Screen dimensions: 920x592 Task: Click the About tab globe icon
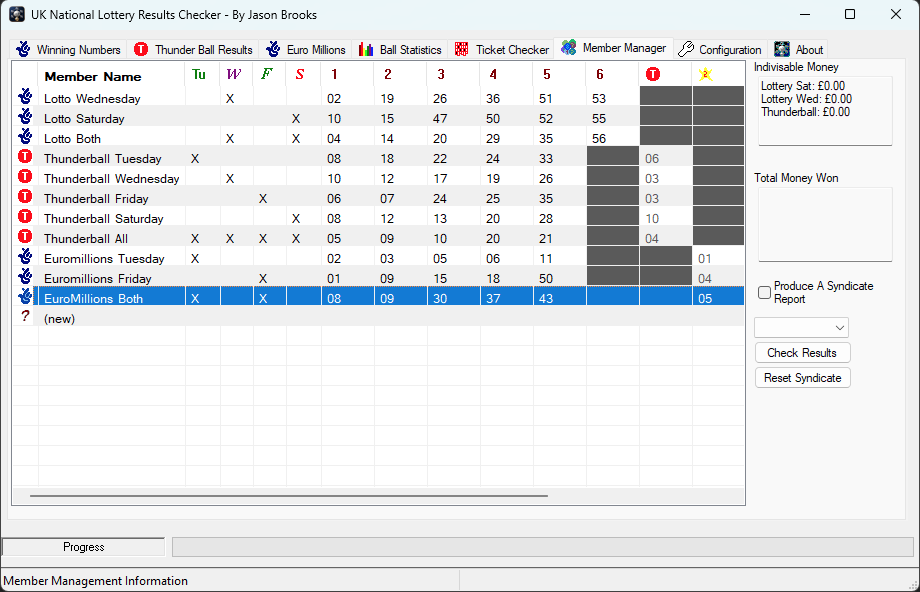(782, 49)
